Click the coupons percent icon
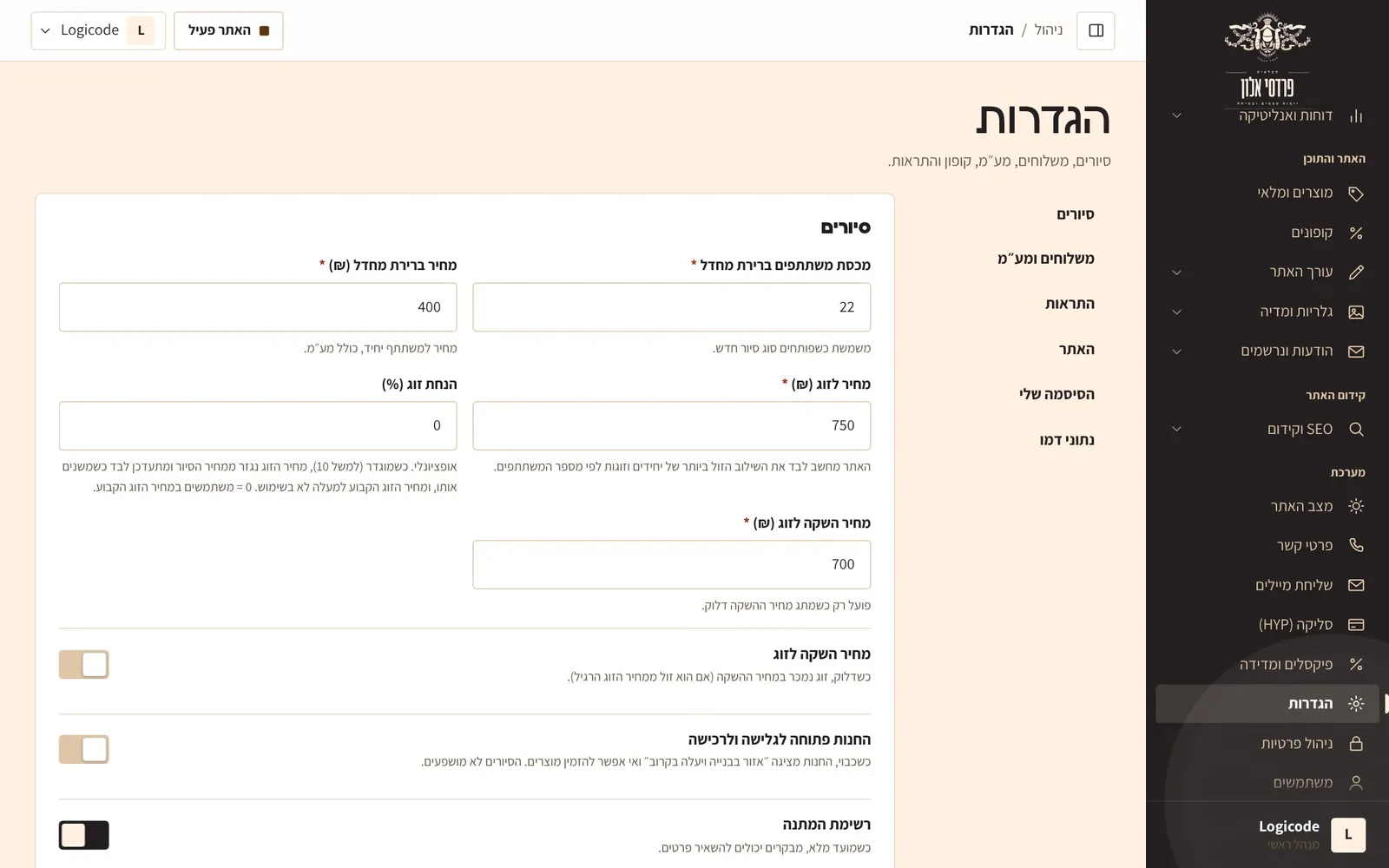Image resolution: width=1389 pixels, height=868 pixels. coord(1356,233)
